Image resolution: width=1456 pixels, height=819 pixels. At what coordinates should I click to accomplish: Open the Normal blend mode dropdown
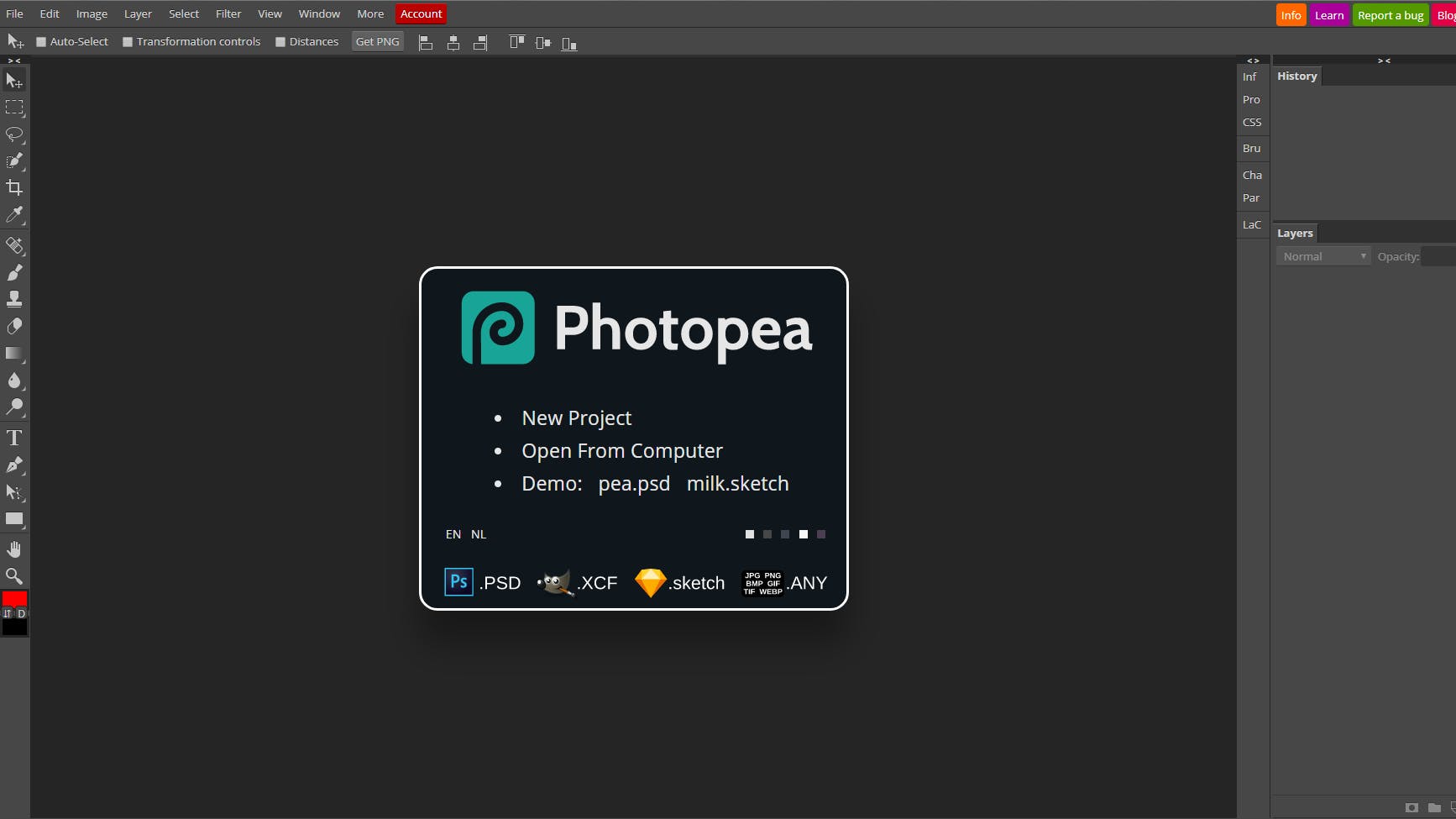pos(1322,255)
